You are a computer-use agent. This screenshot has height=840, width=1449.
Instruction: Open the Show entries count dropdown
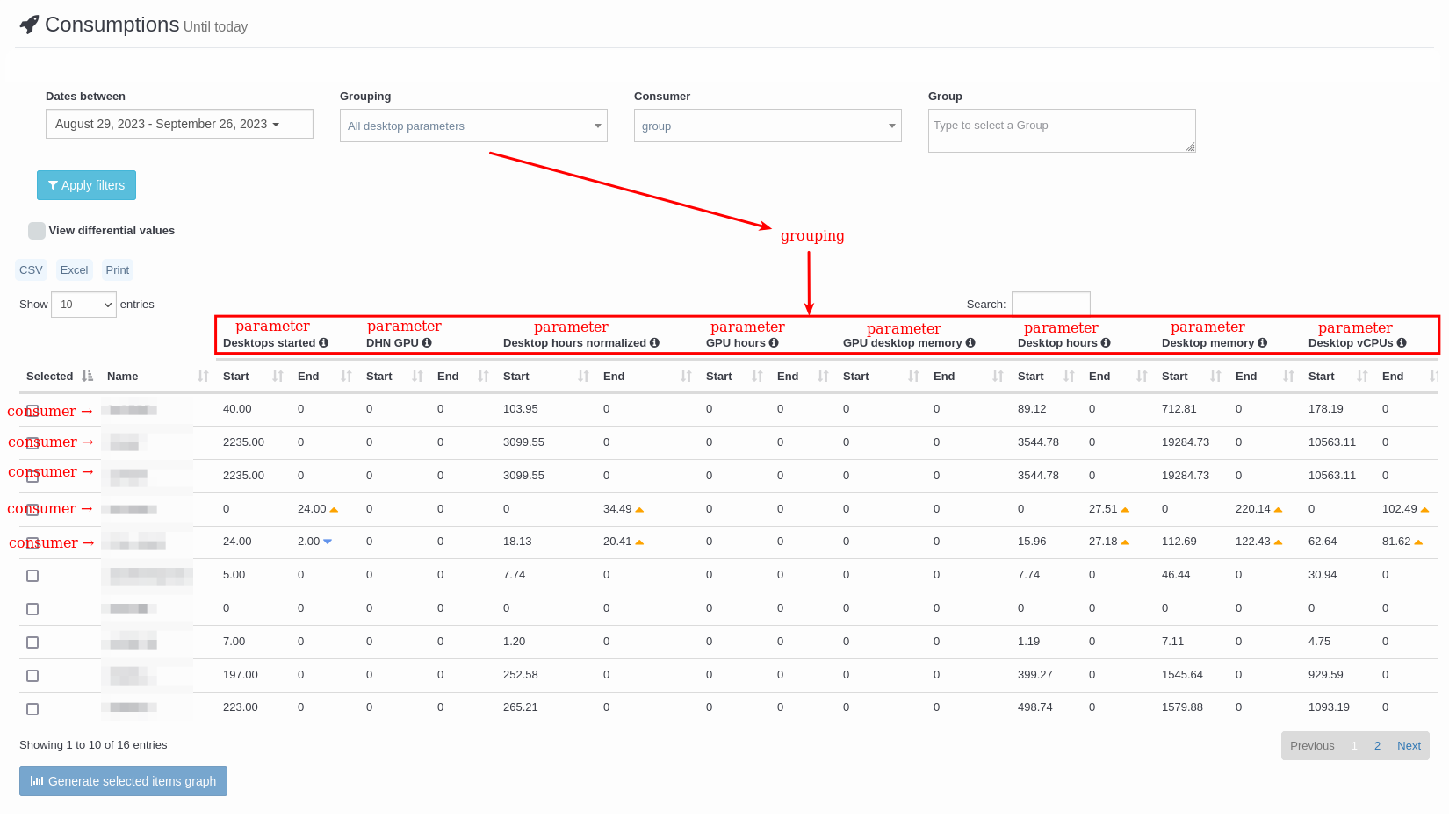(x=83, y=305)
